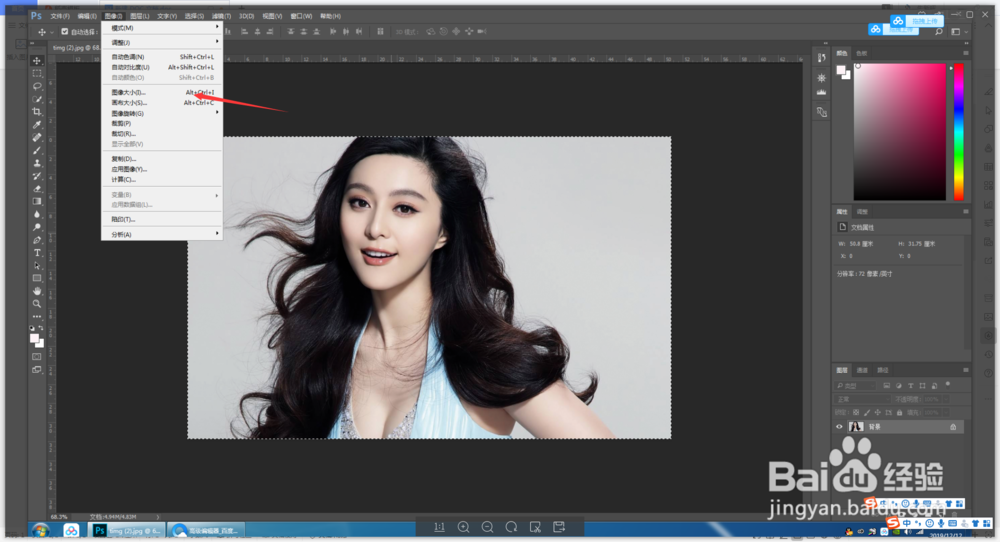Expand the Adjustments (调整) submenu
The height and width of the screenshot is (542, 1000).
coord(162,42)
